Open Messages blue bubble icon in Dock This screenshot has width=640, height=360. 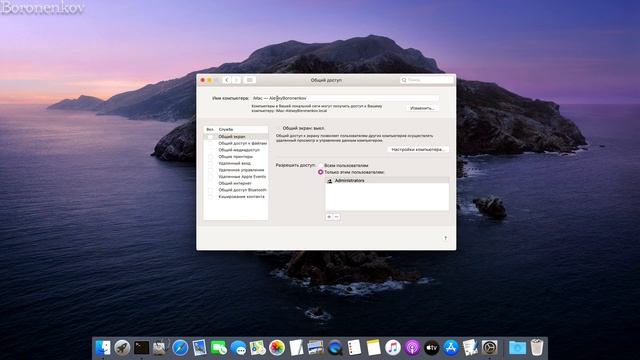238,348
